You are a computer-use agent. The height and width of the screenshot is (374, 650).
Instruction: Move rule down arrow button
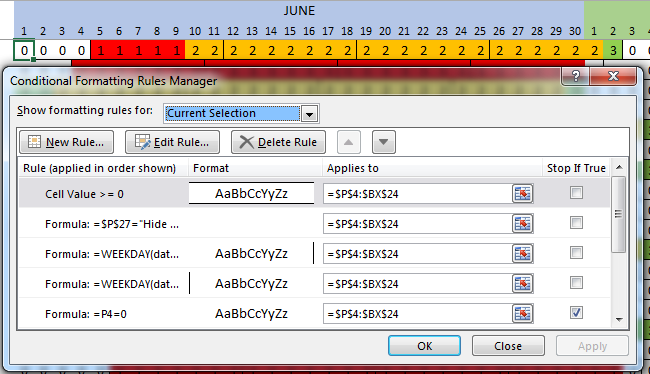(383, 142)
